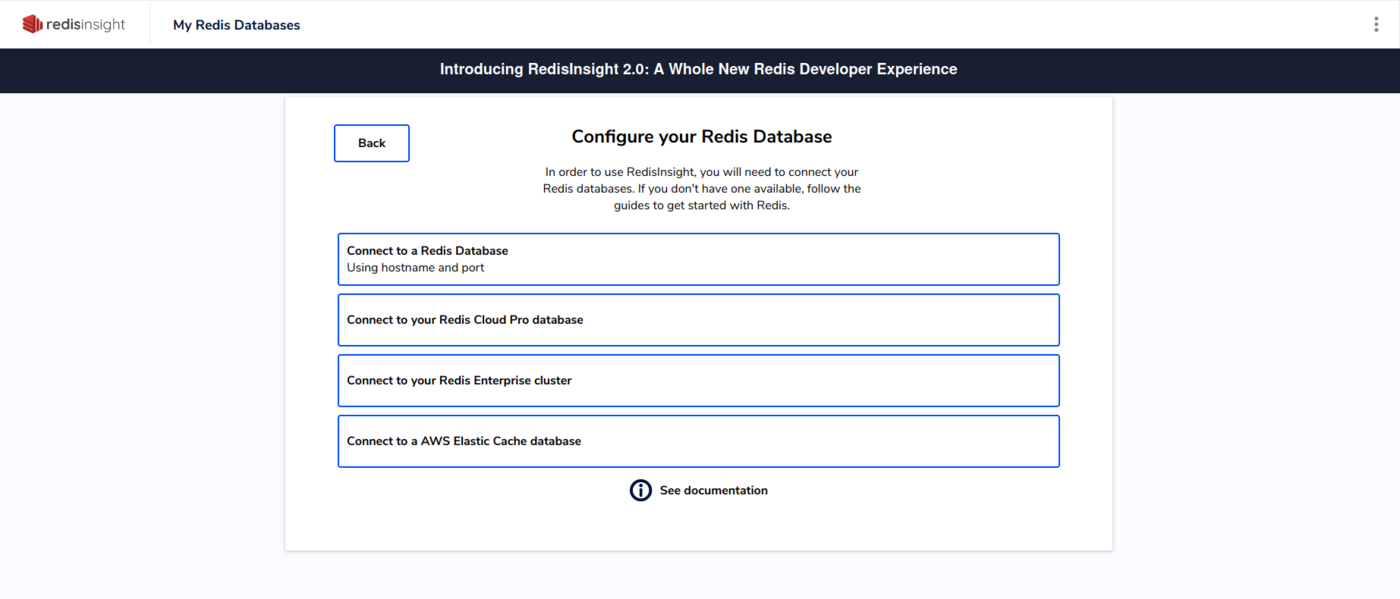Click the info icon beside See documentation
1400x599 pixels.
pyautogui.click(x=640, y=490)
